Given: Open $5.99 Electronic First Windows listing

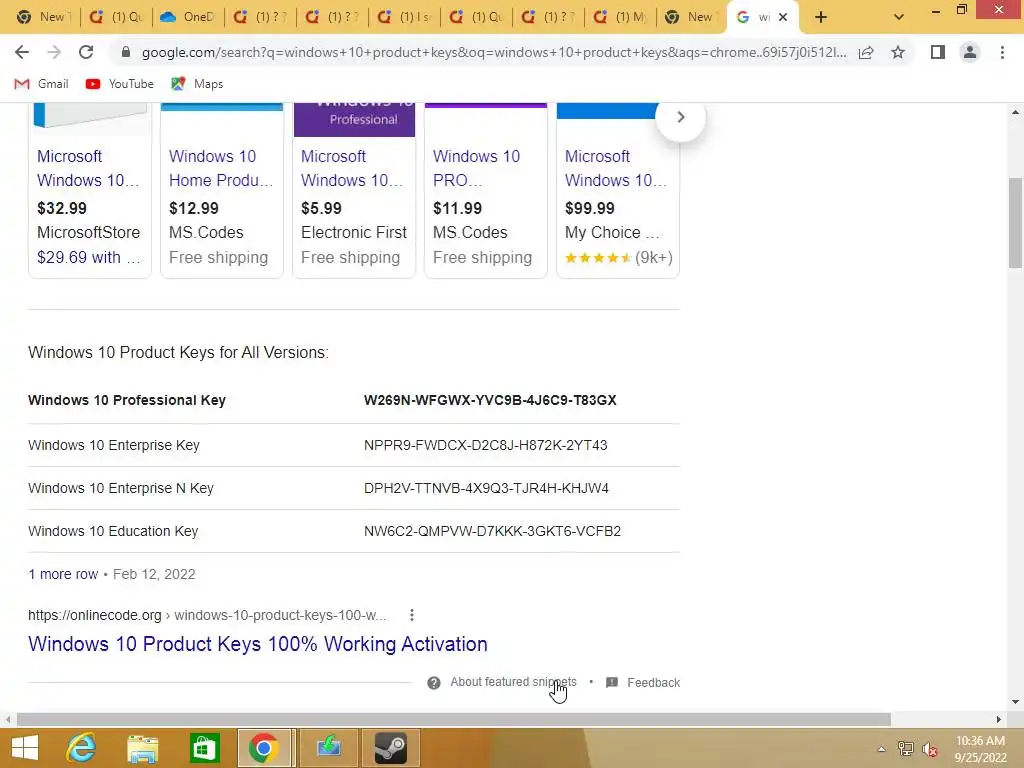Looking at the screenshot, I should [352, 168].
